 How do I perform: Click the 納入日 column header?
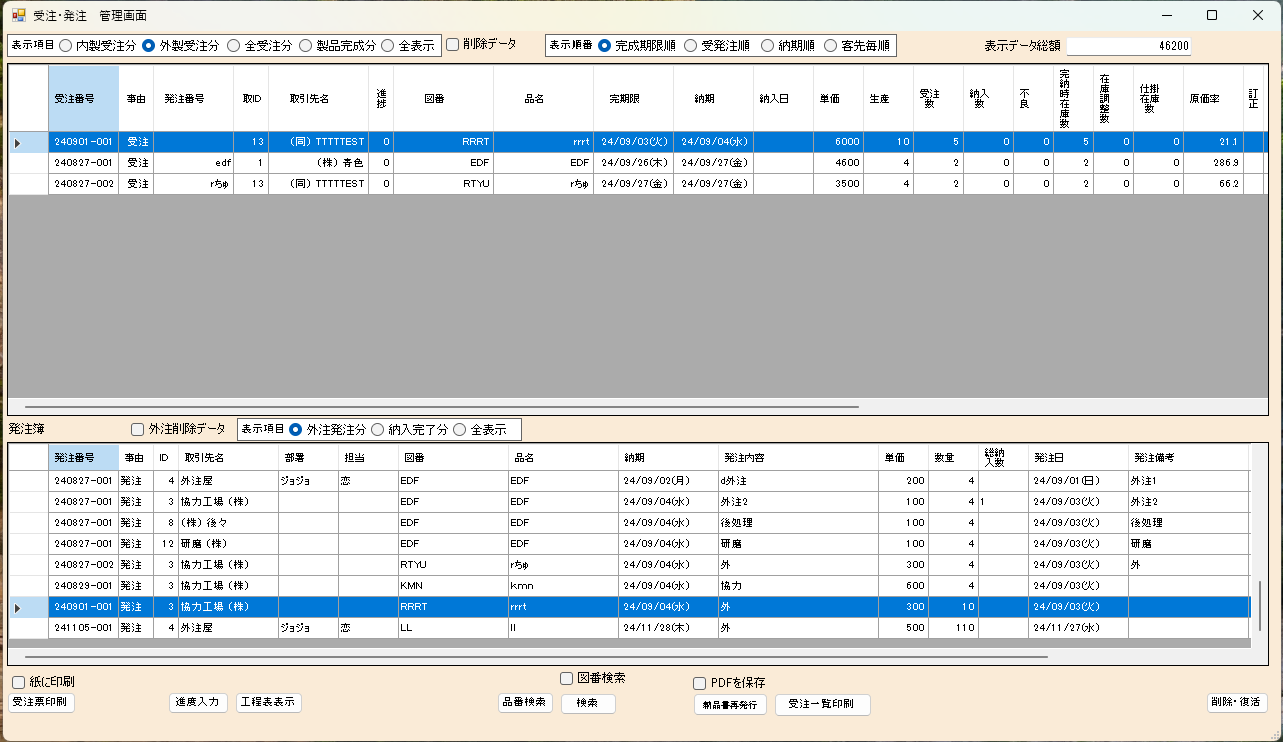click(x=783, y=99)
